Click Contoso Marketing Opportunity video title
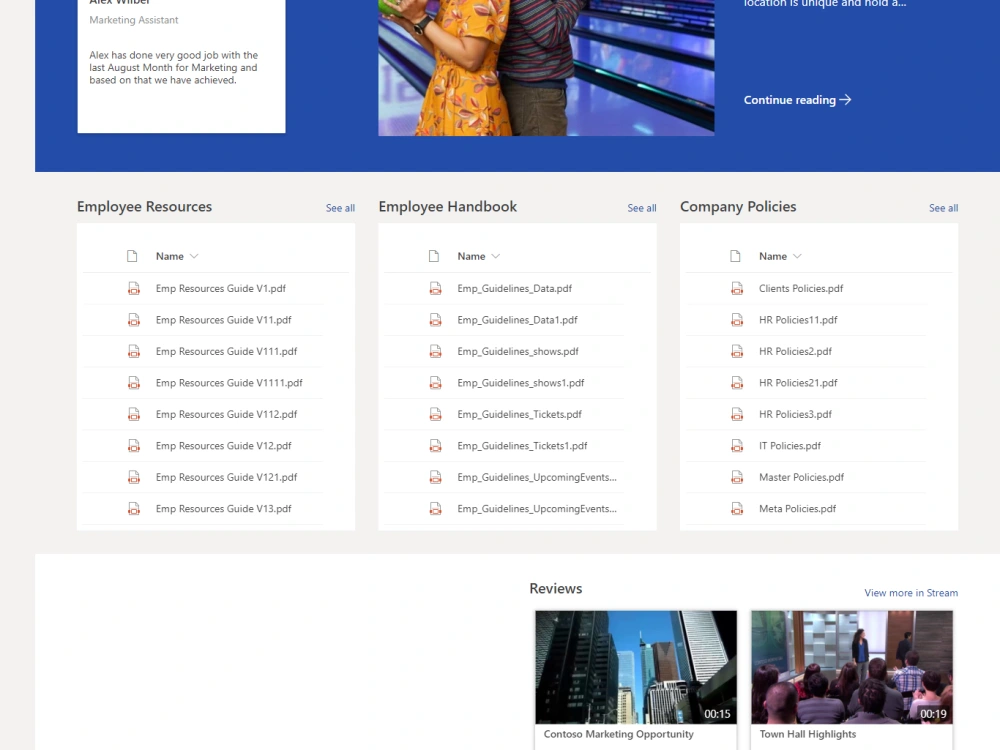Viewport: 1000px width, 750px height. (619, 734)
